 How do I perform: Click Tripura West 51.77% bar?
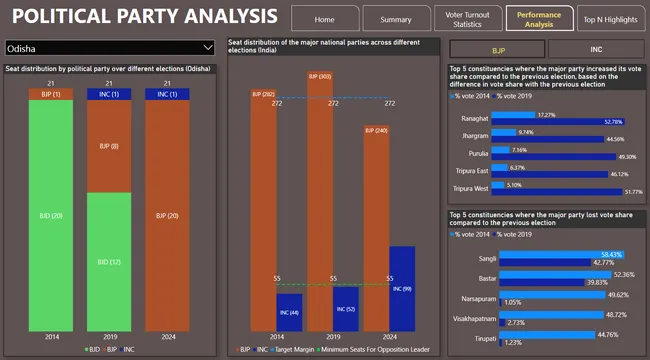pyautogui.click(x=557, y=192)
